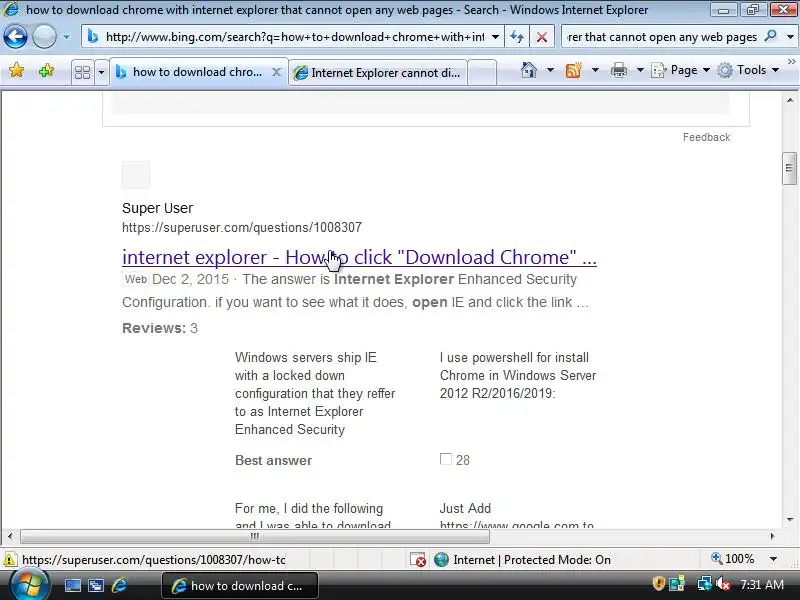Click the 'how to download c...' taskbar button
This screenshot has width=800, height=600.
tap(240, 586)
